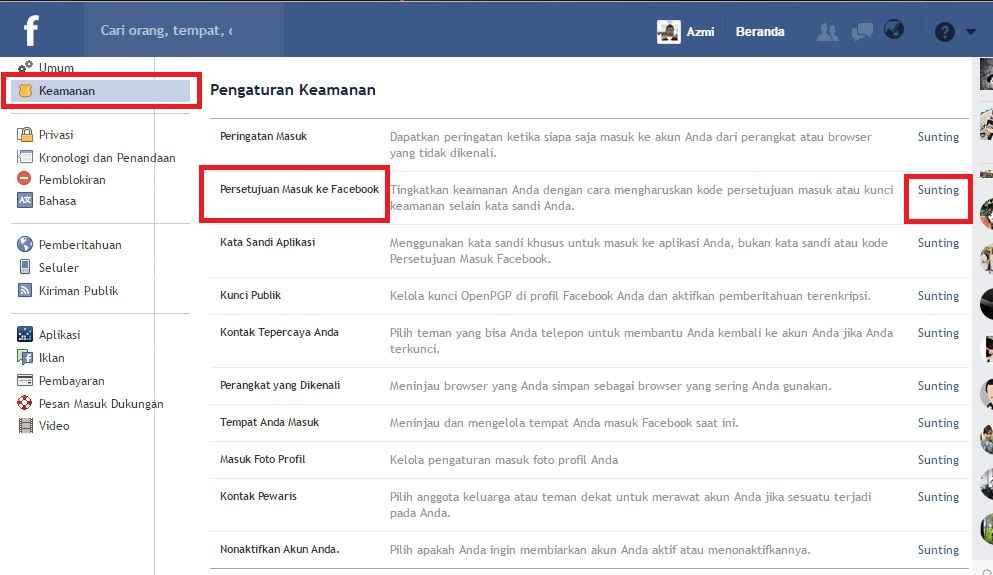Screen dimensions: 993x575
Task: Click Sunting for Tempat Anda Masuk
Action: pyautogui.click(x=938, y=423)
